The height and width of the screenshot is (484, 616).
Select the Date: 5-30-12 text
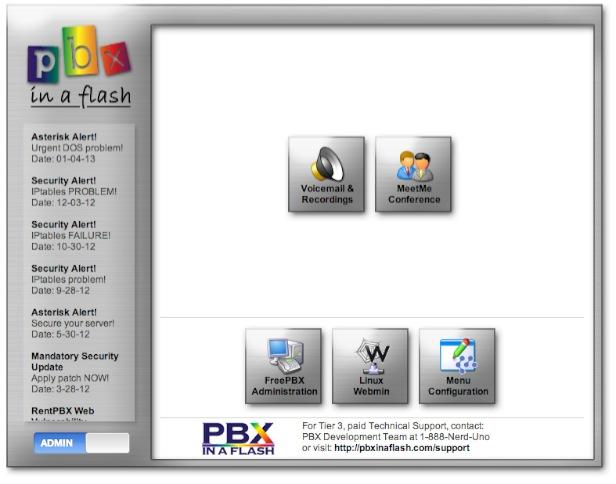click(x=60, y=334)
